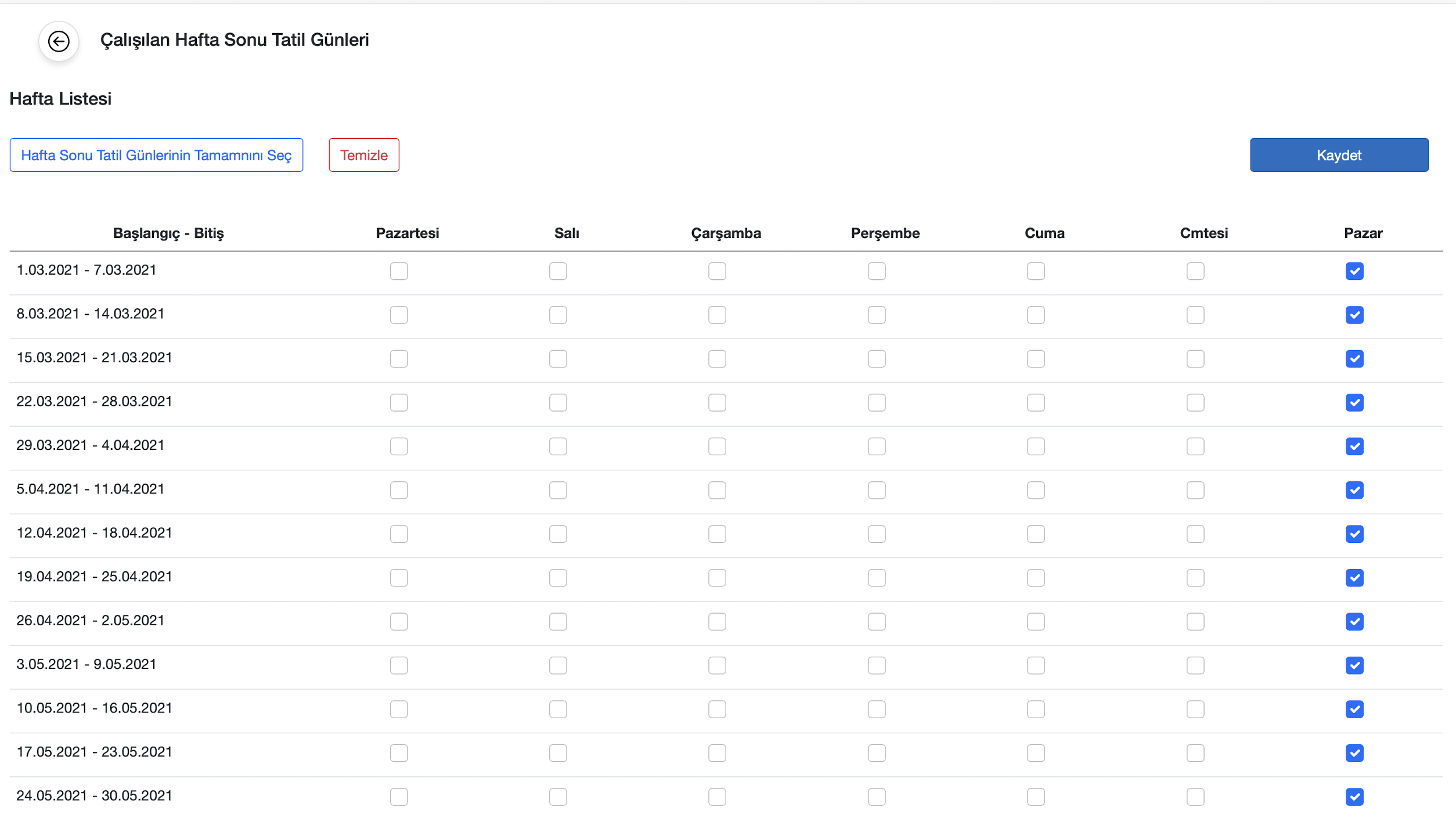This screenshot has height=814, width=1456.
Task: Check Çarşamba for week 5.04.2021 - 11.04.2021
Action: pyautogui.click(x=717, y=490)
